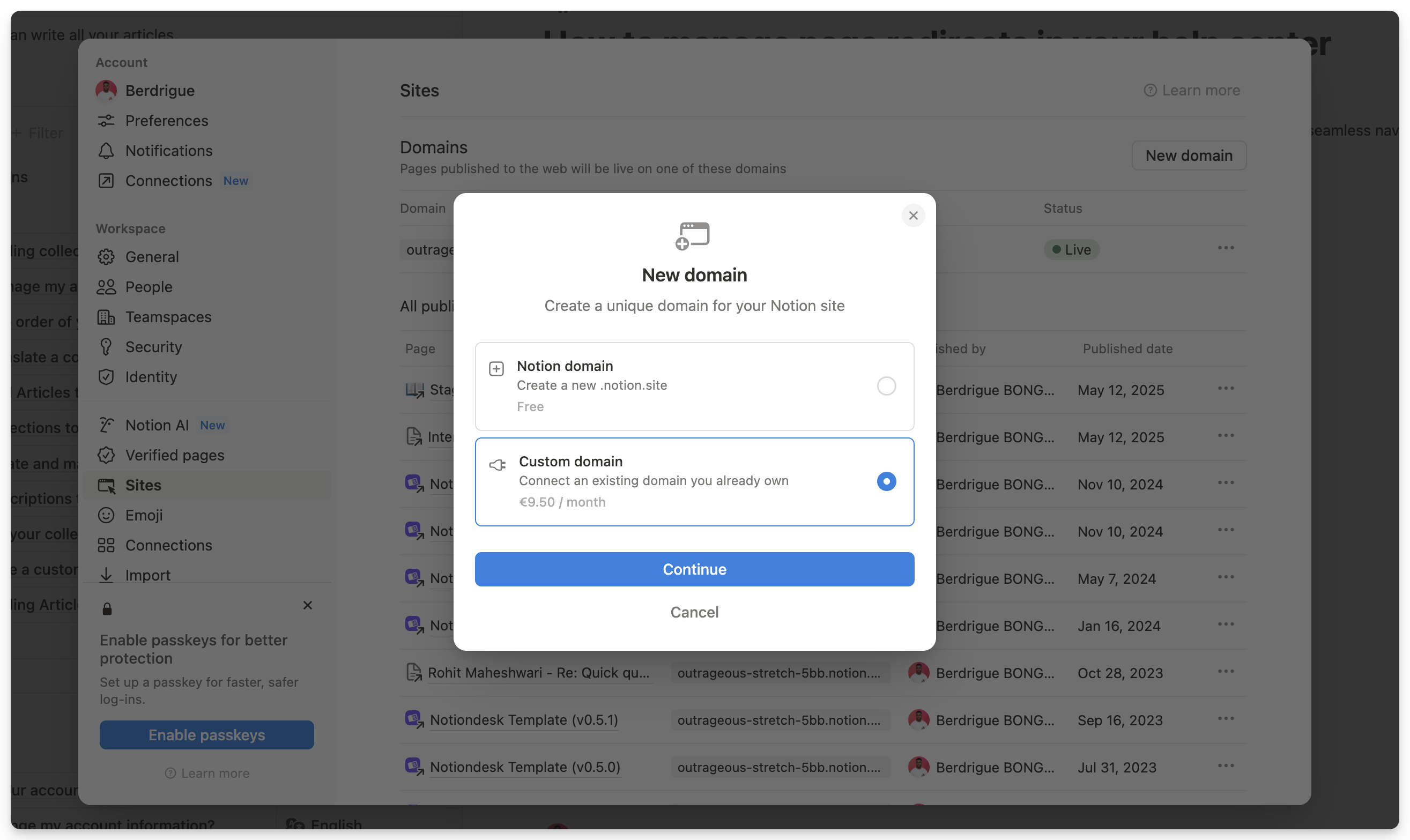Dismiss the passkeys promo with its X
This screenshot has height=840, width=1410.
tap(307, 605)
